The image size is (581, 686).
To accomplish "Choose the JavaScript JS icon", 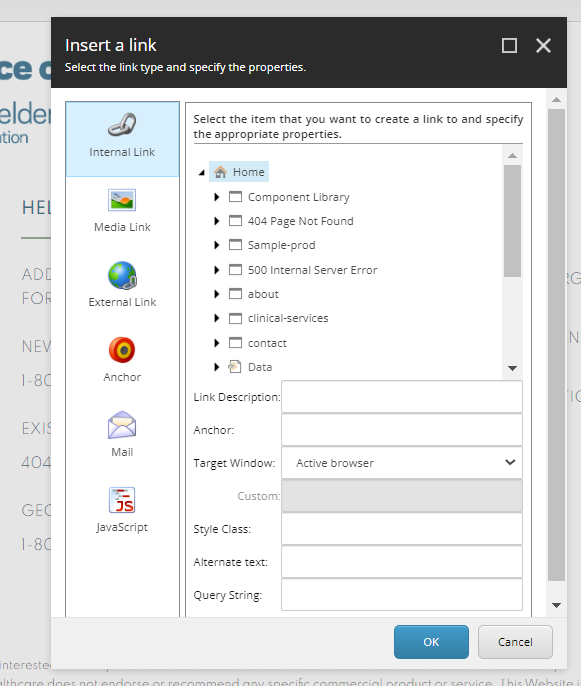I will (x=122, y=500).
